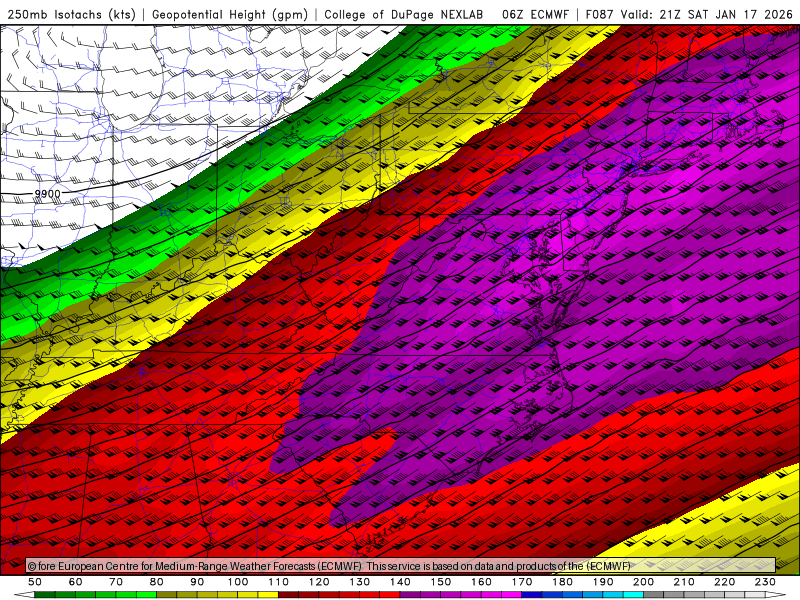This screenshot has width=800, height=600.
Task: Pick the cyan swatch just before 200
Action: click(634, 595)
